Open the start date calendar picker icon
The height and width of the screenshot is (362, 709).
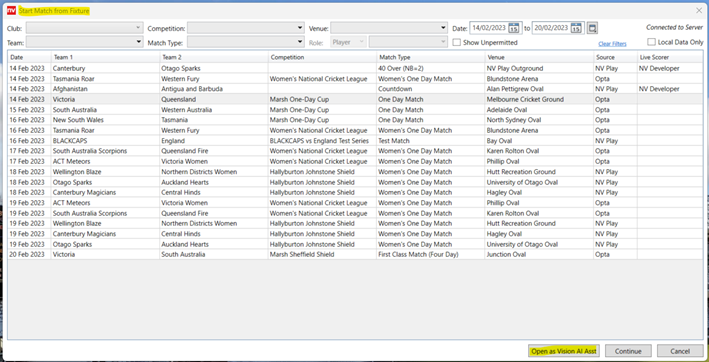pyautogui.click(x=513, y=28)
